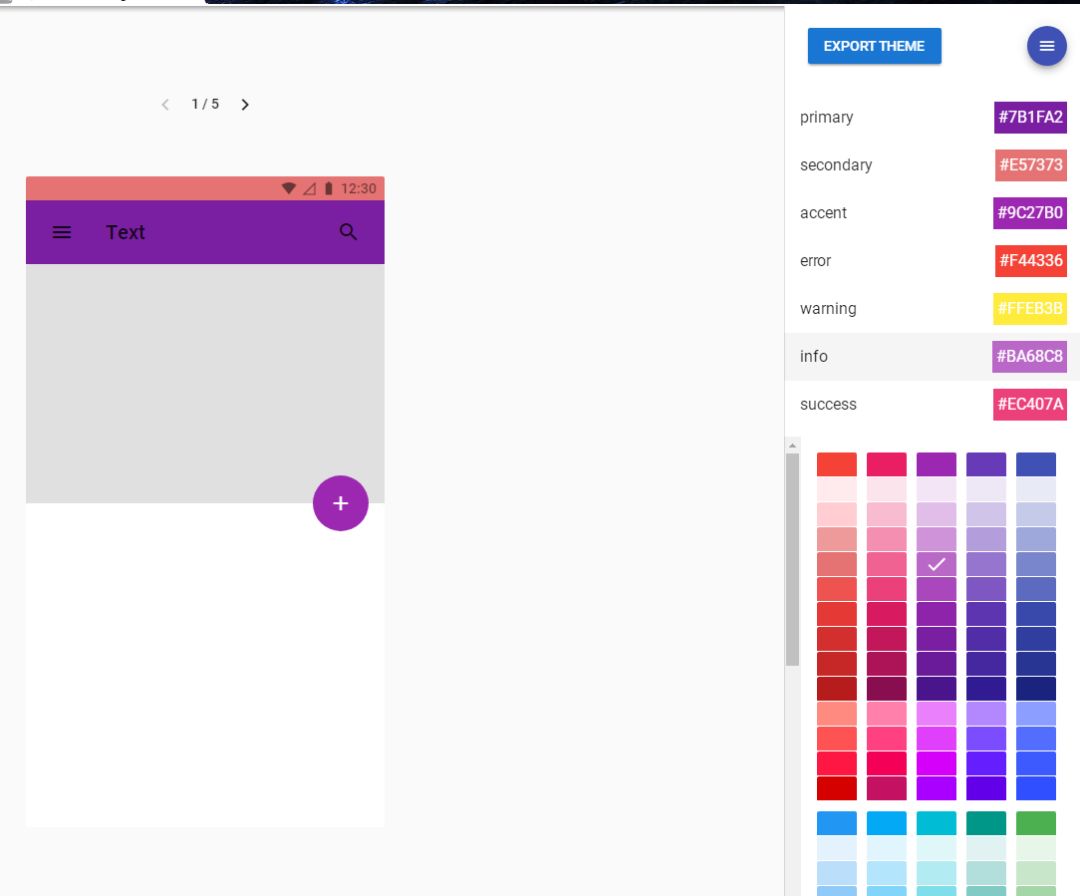Image resolution: width=1080 pixels, height=896 pixels.
Task: Click the palette scrollbar thumb
Action: pyautogui.click(x=792, y=559)
